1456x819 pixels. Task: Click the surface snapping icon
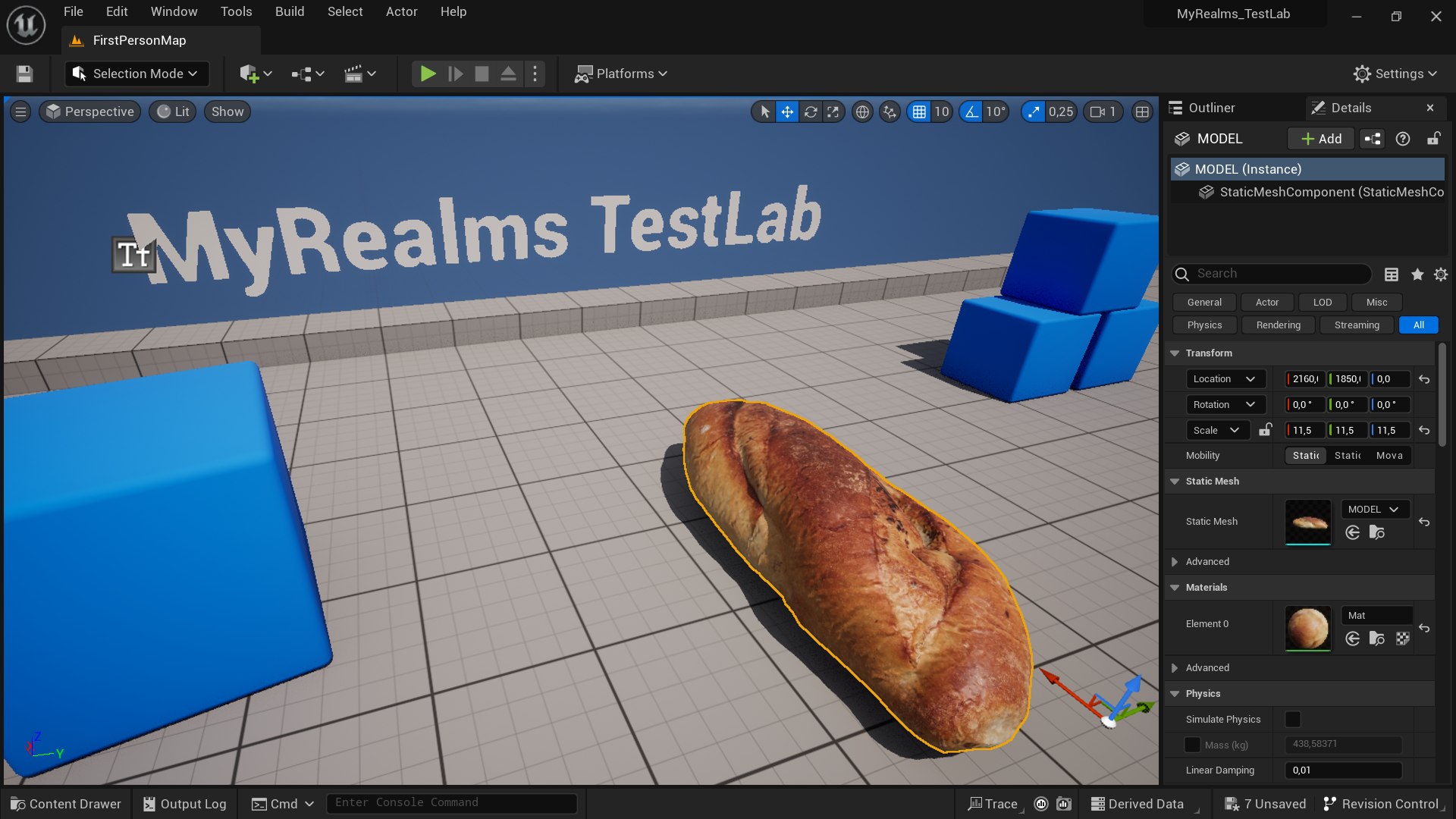click(890, 112)
